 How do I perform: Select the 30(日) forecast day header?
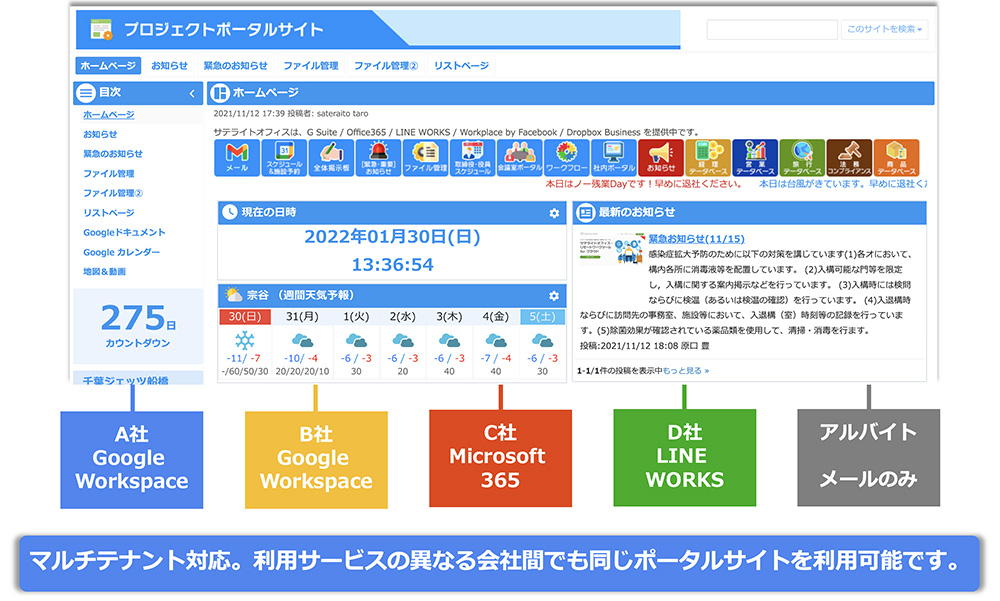[x=245, y=317]
